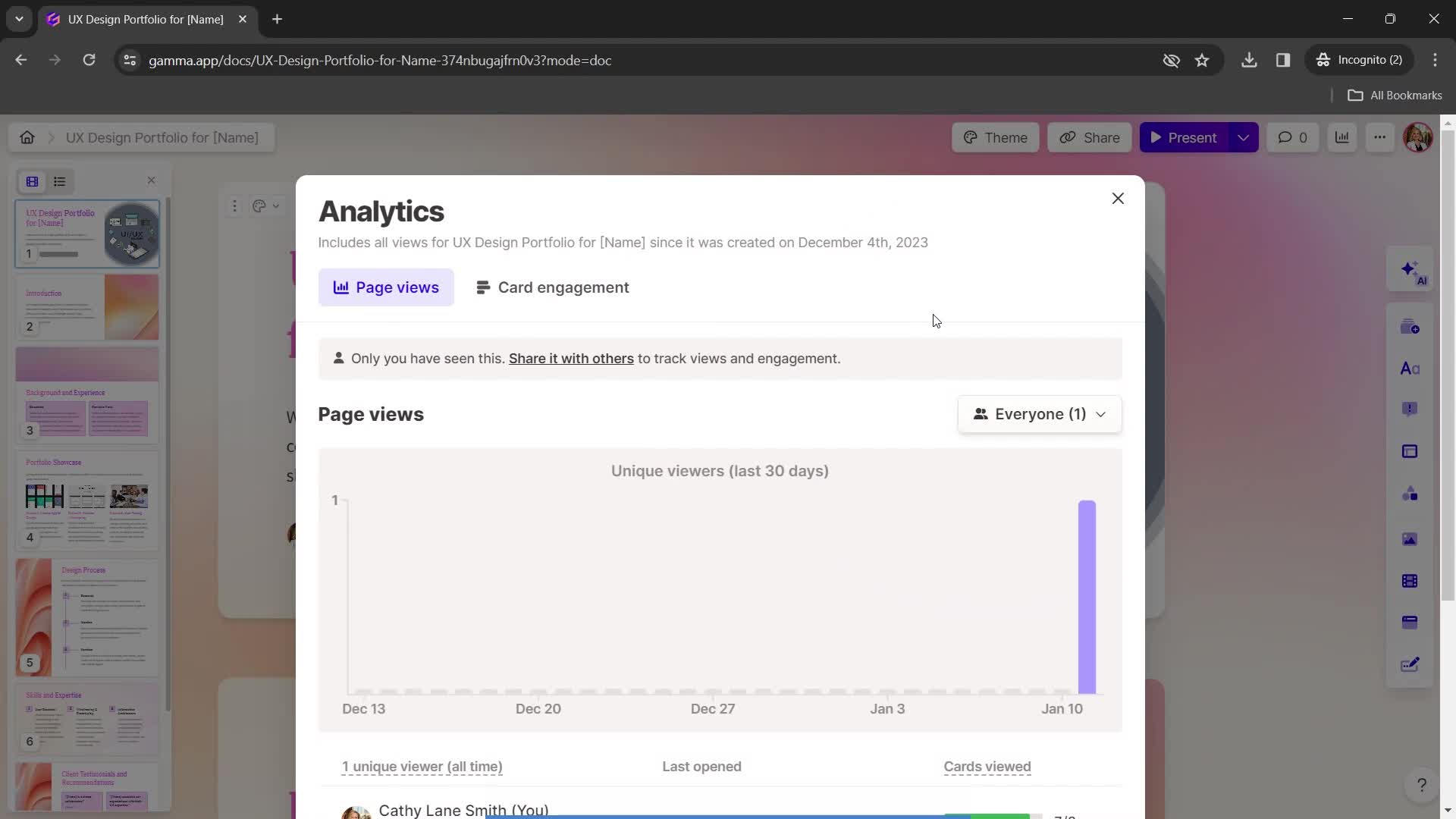Viewport: 1456px width, 819px height.
Task: Expand Everyone (1) viewer dropdown
Action: click(1040, 413)
